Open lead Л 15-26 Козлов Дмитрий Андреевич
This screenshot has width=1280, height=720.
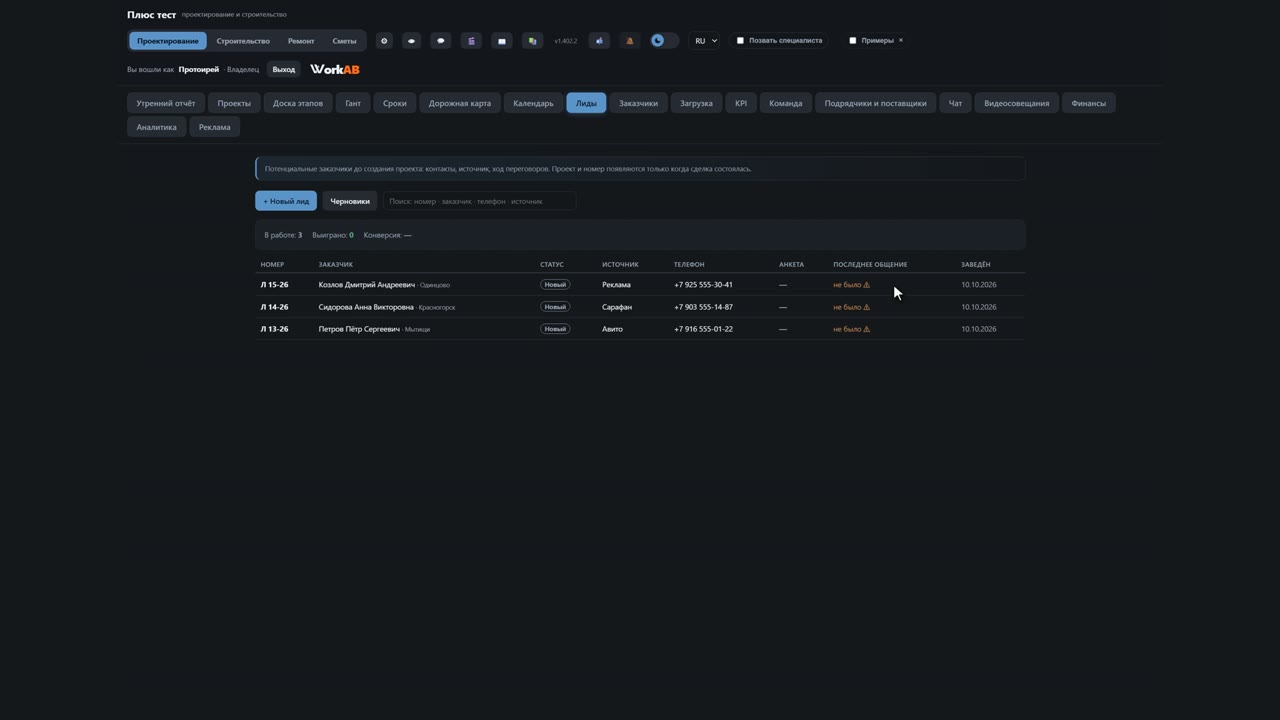tap(640, 285)
